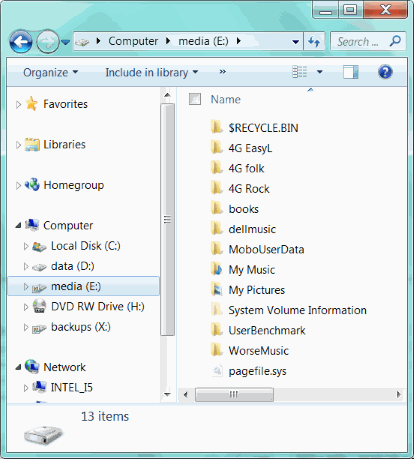Image resolution: width=414 pixels, height=459 pixels.
Task: Open the arrow after media (E:) in address bar
Action: [239, 41]
